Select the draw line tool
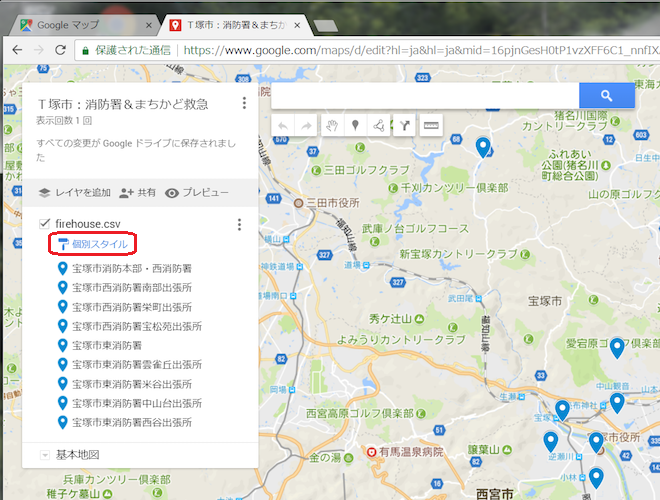This screenshot has width=660, height=500. click(378, 125)
